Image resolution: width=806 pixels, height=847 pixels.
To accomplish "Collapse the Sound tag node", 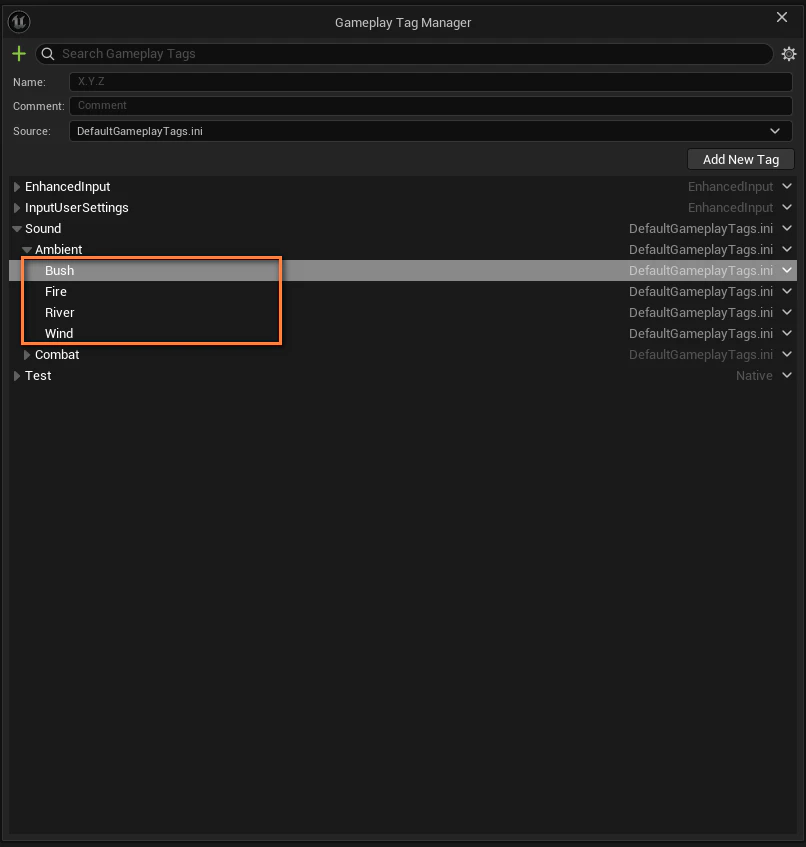I will pos(17,229).
